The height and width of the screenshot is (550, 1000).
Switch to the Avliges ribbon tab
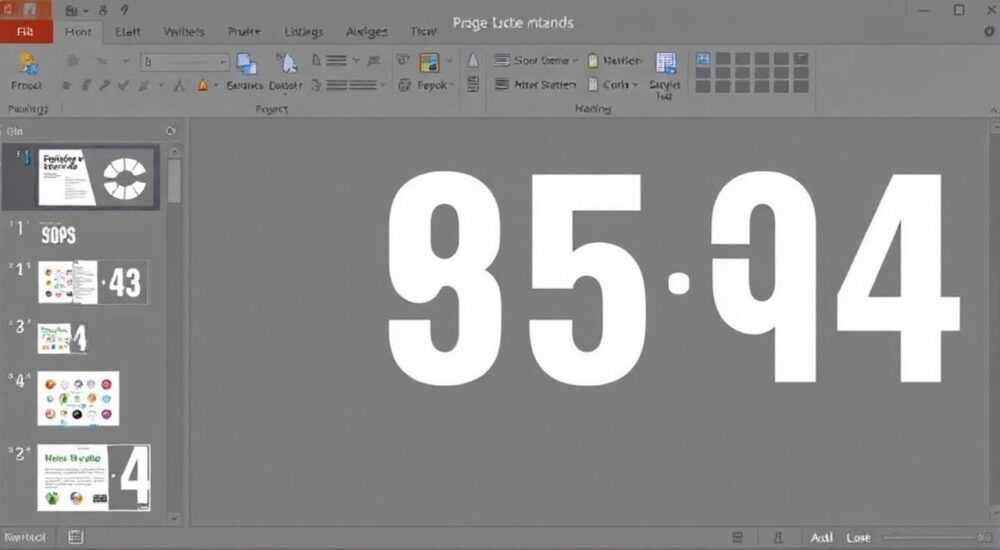tap(367, 32)
